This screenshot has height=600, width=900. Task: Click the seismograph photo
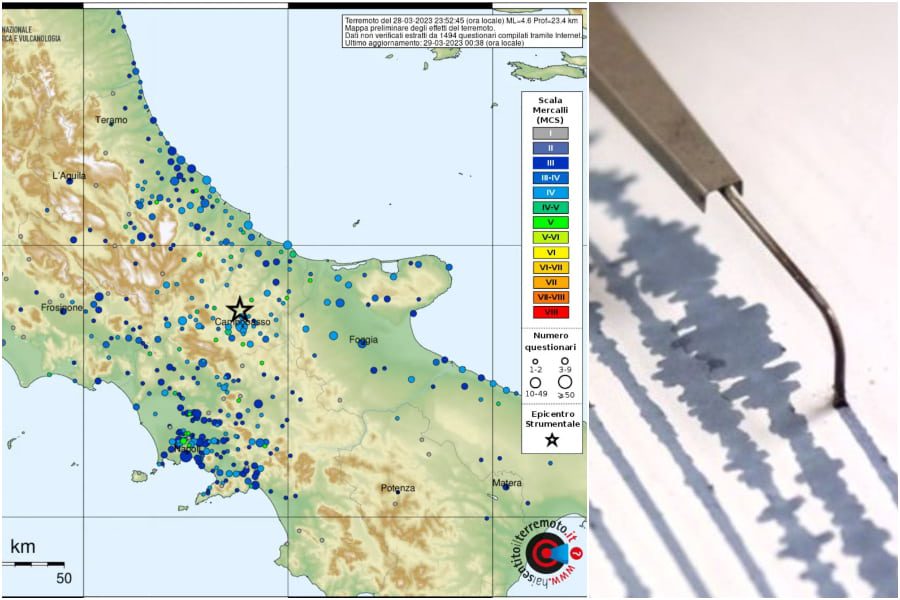click(744, 300)
